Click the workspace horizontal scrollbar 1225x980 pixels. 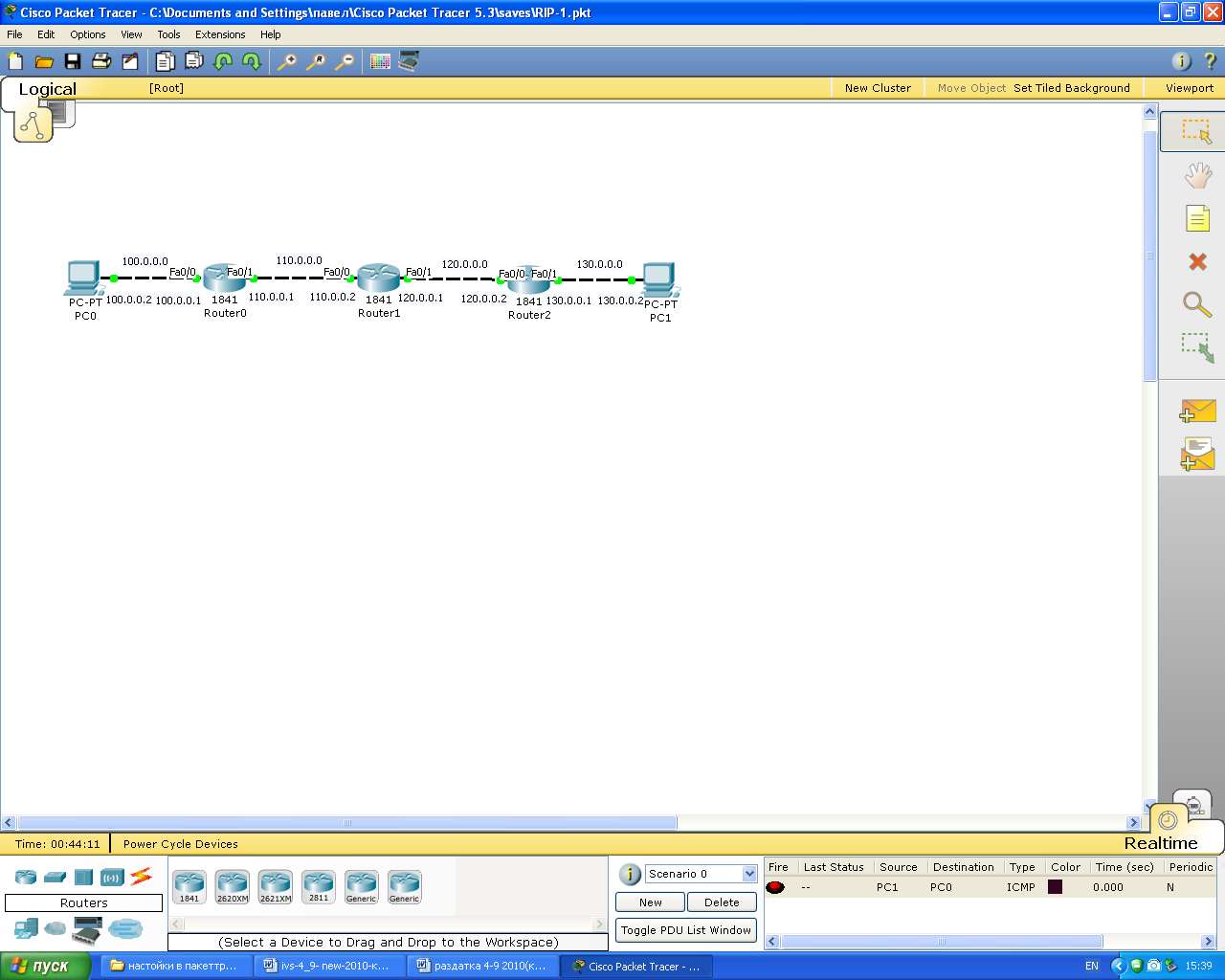(347, 822)
